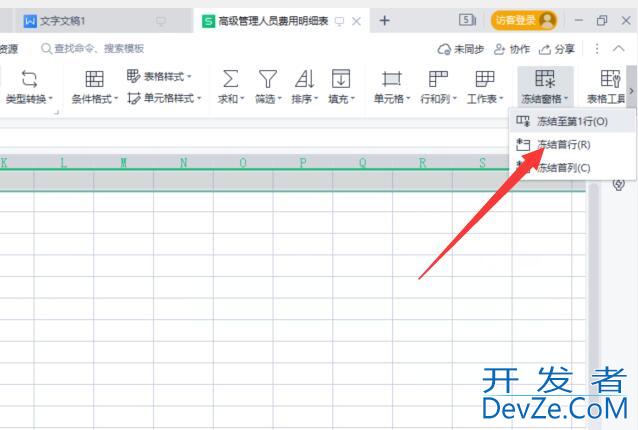Open a new tab with plus button
The image size is (638, 430).
tap(385, 20)
